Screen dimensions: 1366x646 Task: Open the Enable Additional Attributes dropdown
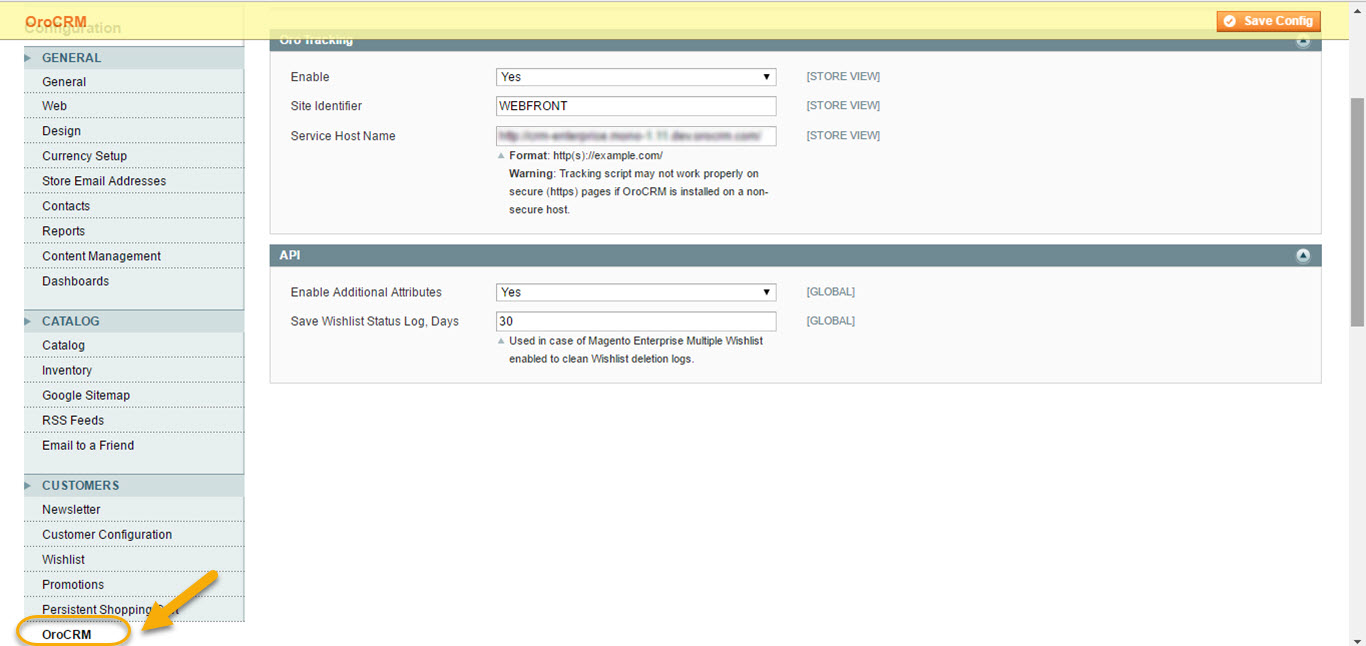click(x=636, y=292)
